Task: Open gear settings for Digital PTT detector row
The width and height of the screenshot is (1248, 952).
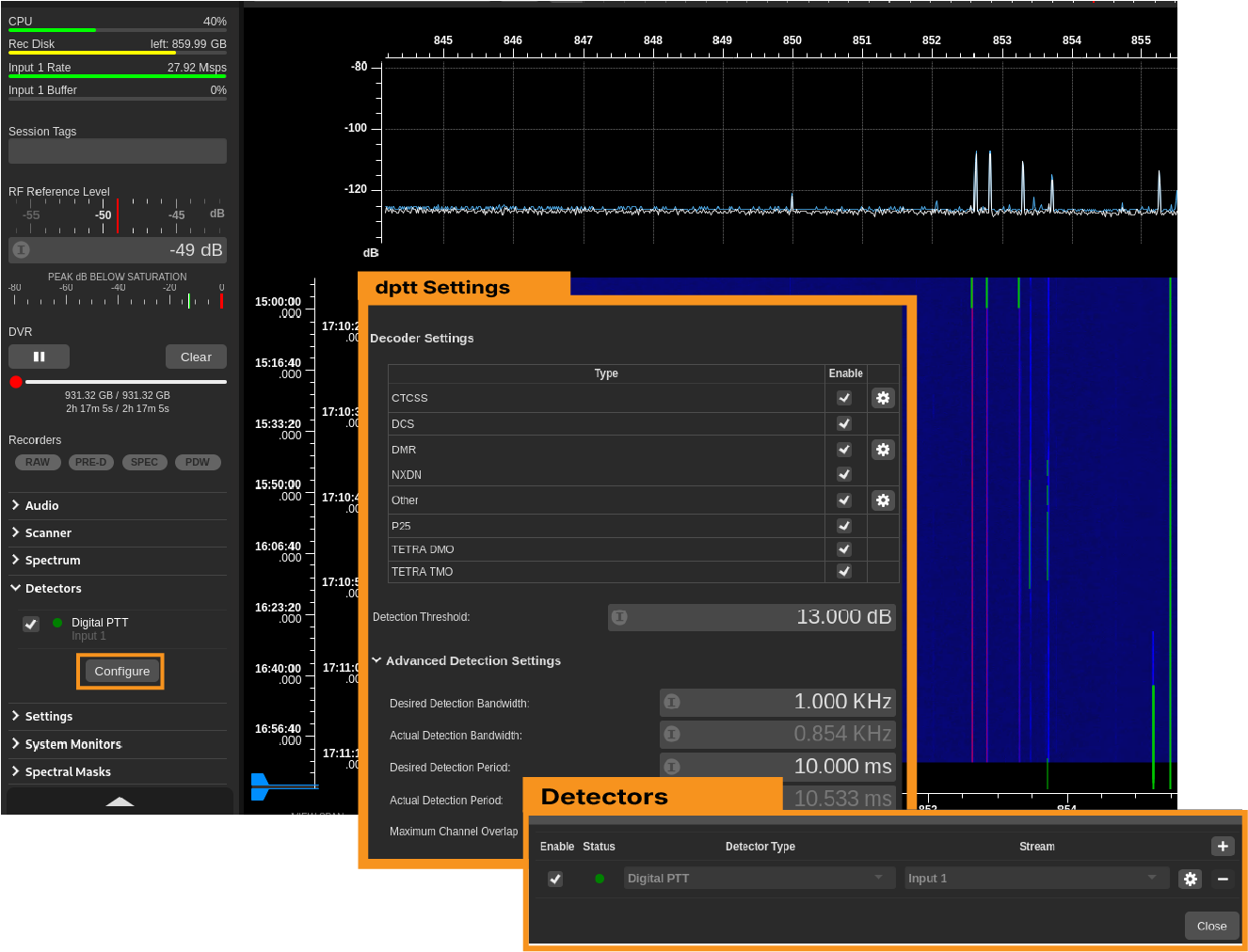Action: (x=1191, y=879)
